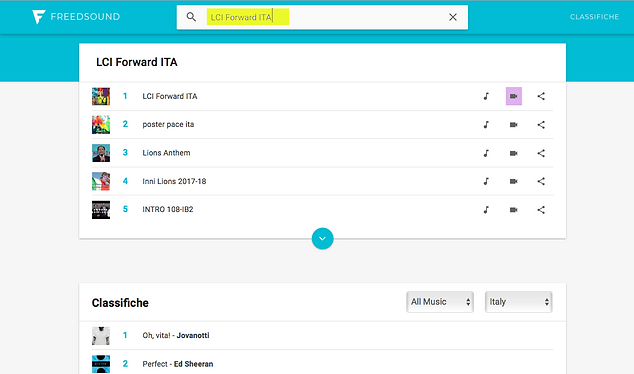Clear the search field with the X icon
Screen dimensions: 634x374
(x=453, y=17)
